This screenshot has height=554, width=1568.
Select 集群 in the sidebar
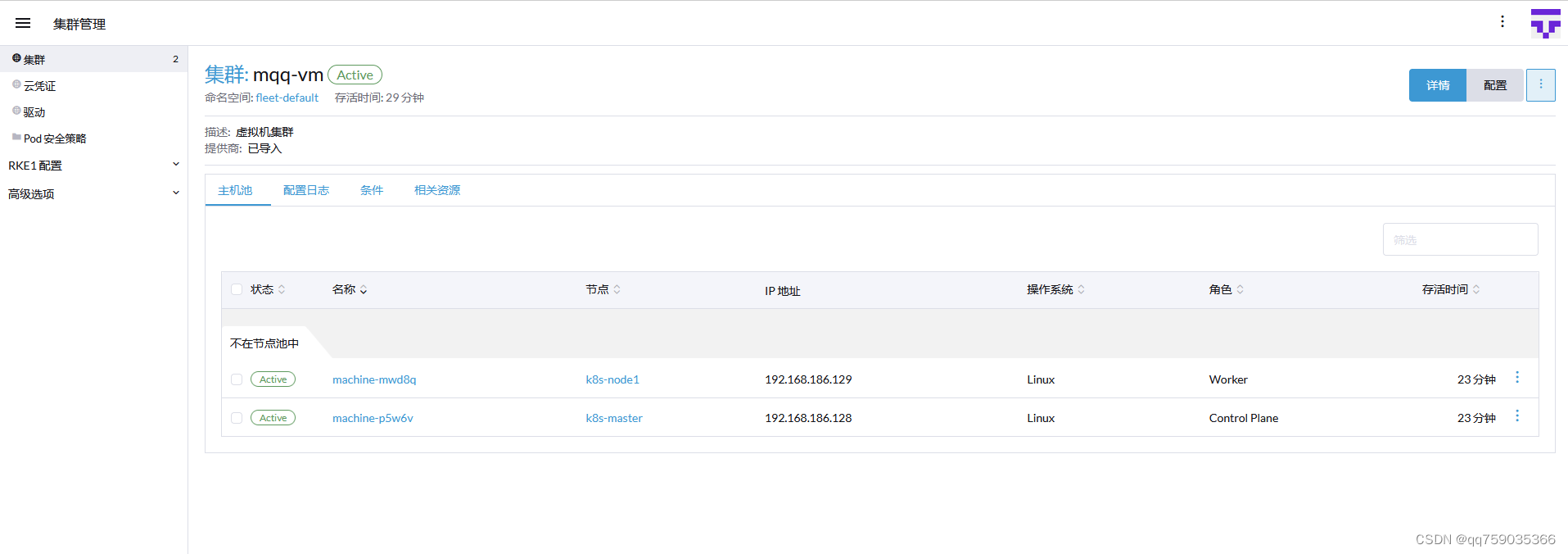[x=93, y=59]
